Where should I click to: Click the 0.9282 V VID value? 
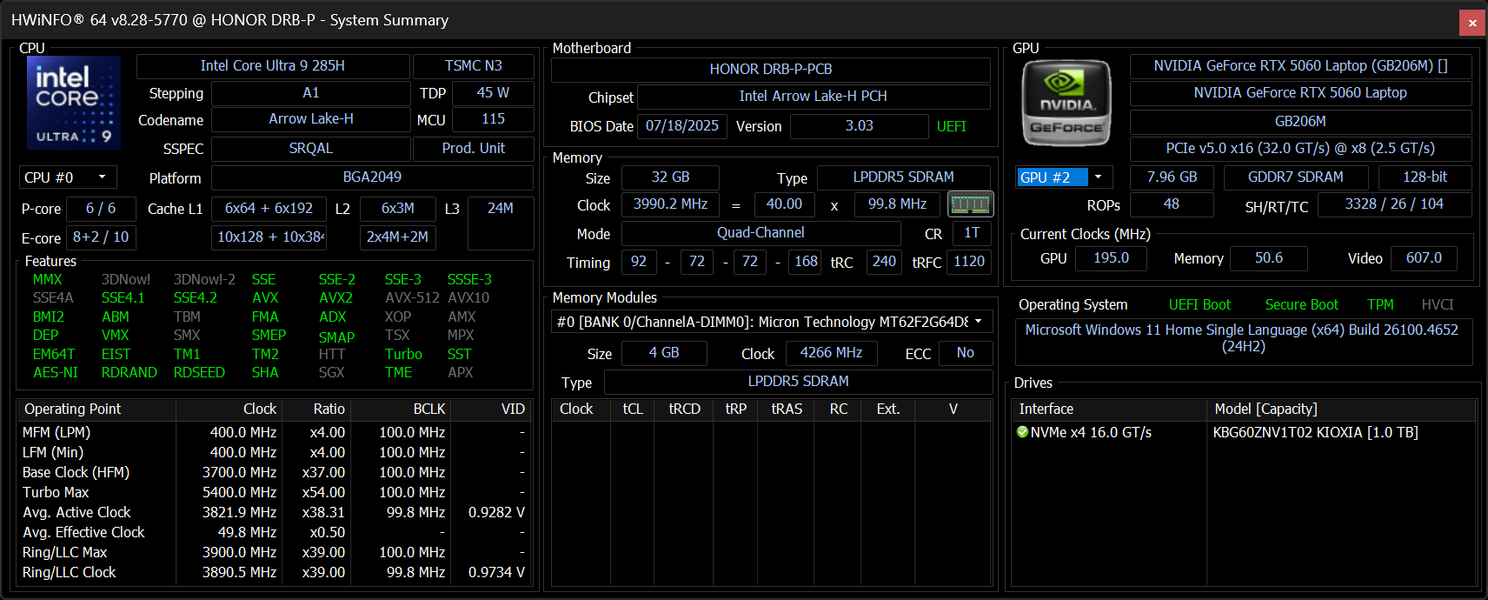pyautogui.click(x=496, y=512)
